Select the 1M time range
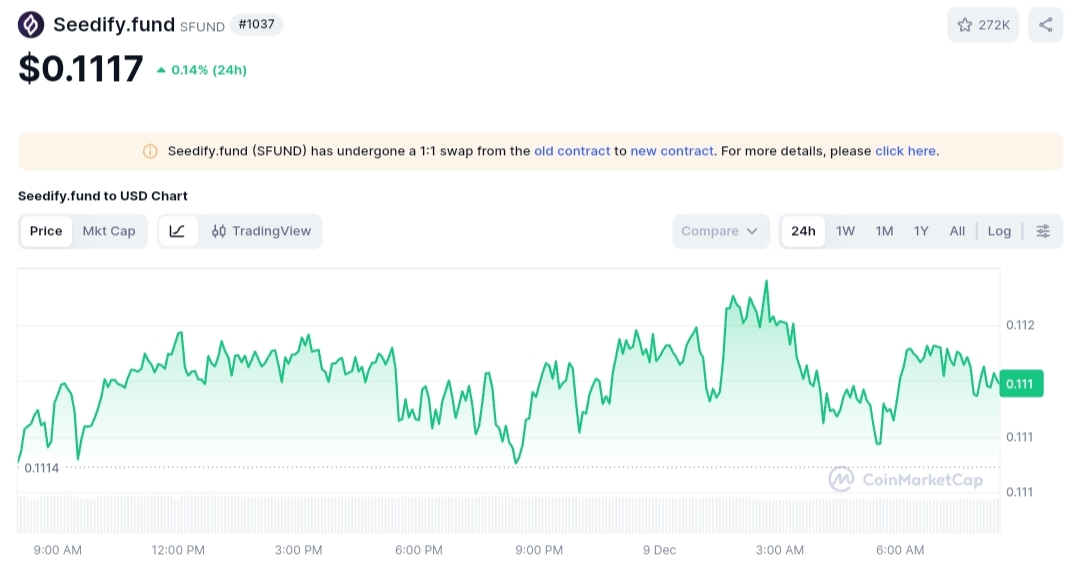This screenshot has height=572, width=1080. (884, 231)
